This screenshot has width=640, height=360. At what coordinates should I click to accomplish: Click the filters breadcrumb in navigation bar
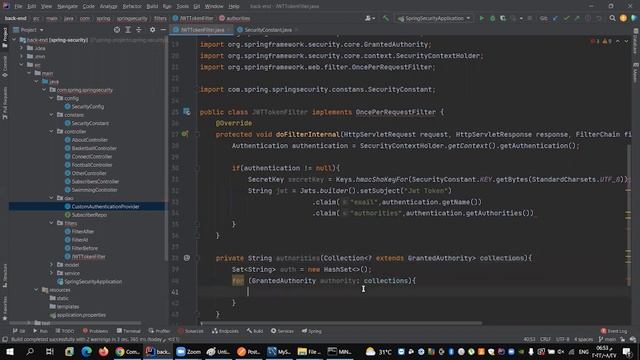pos(160,18)
